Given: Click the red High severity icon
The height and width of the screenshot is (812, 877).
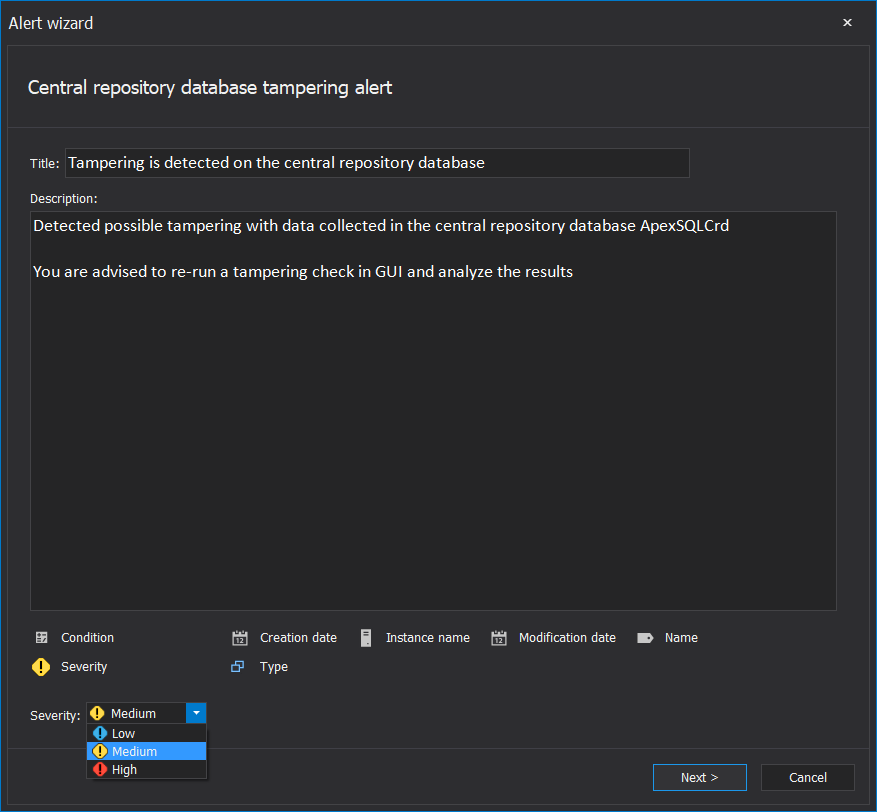Looking at the screenshot, I should pyautogui.click(x=100, y=769).
